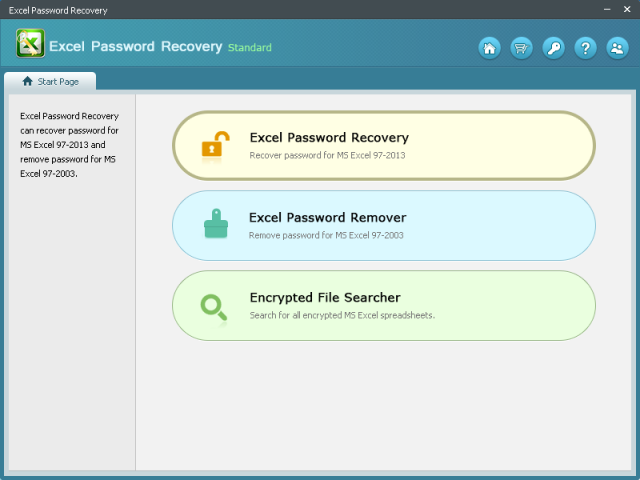This screenshot has height=480, width=640.
Task: Click the key registration icon
Action: [553, 47]
